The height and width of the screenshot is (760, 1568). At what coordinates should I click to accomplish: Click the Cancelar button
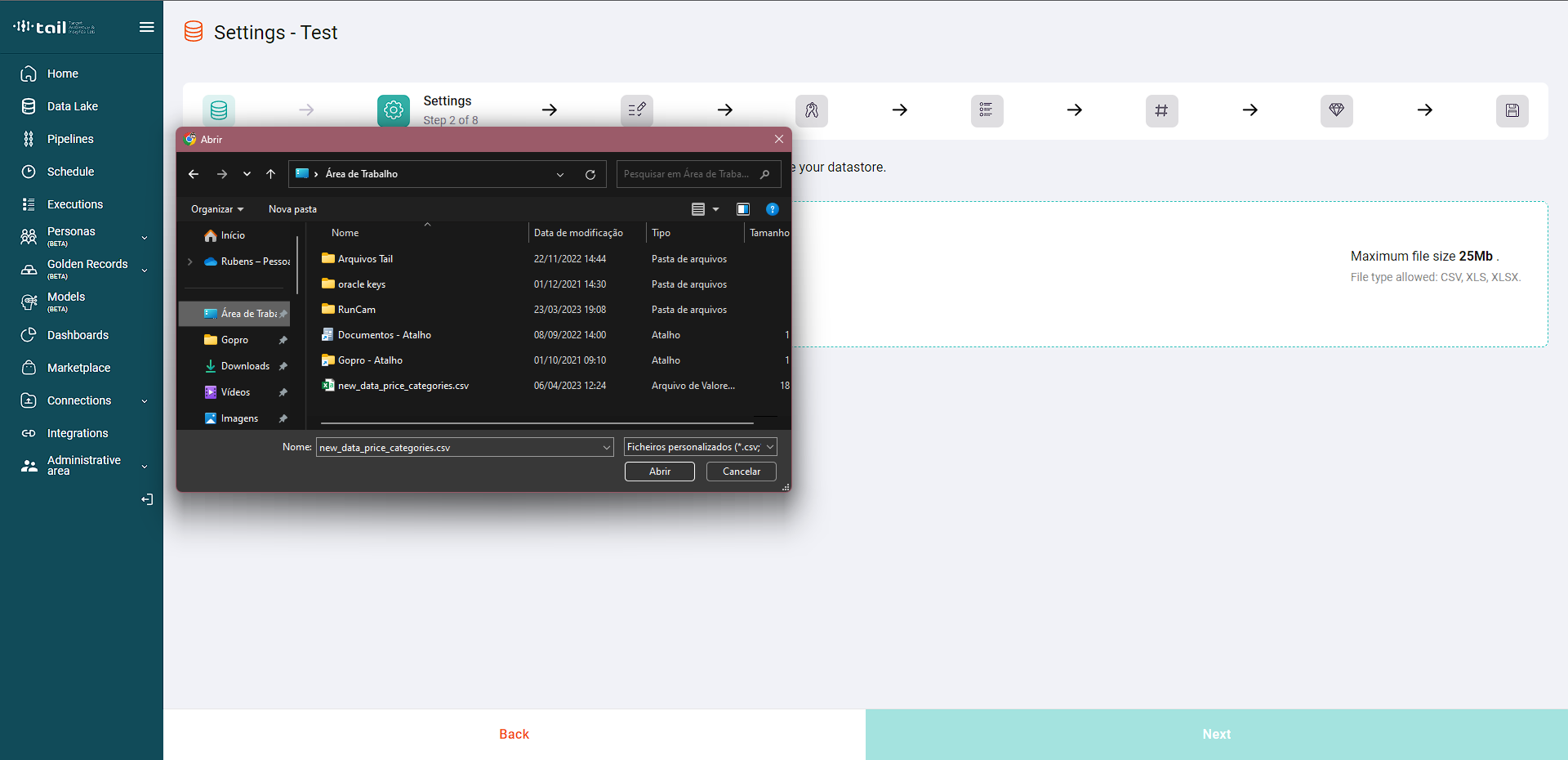(742, 472)
